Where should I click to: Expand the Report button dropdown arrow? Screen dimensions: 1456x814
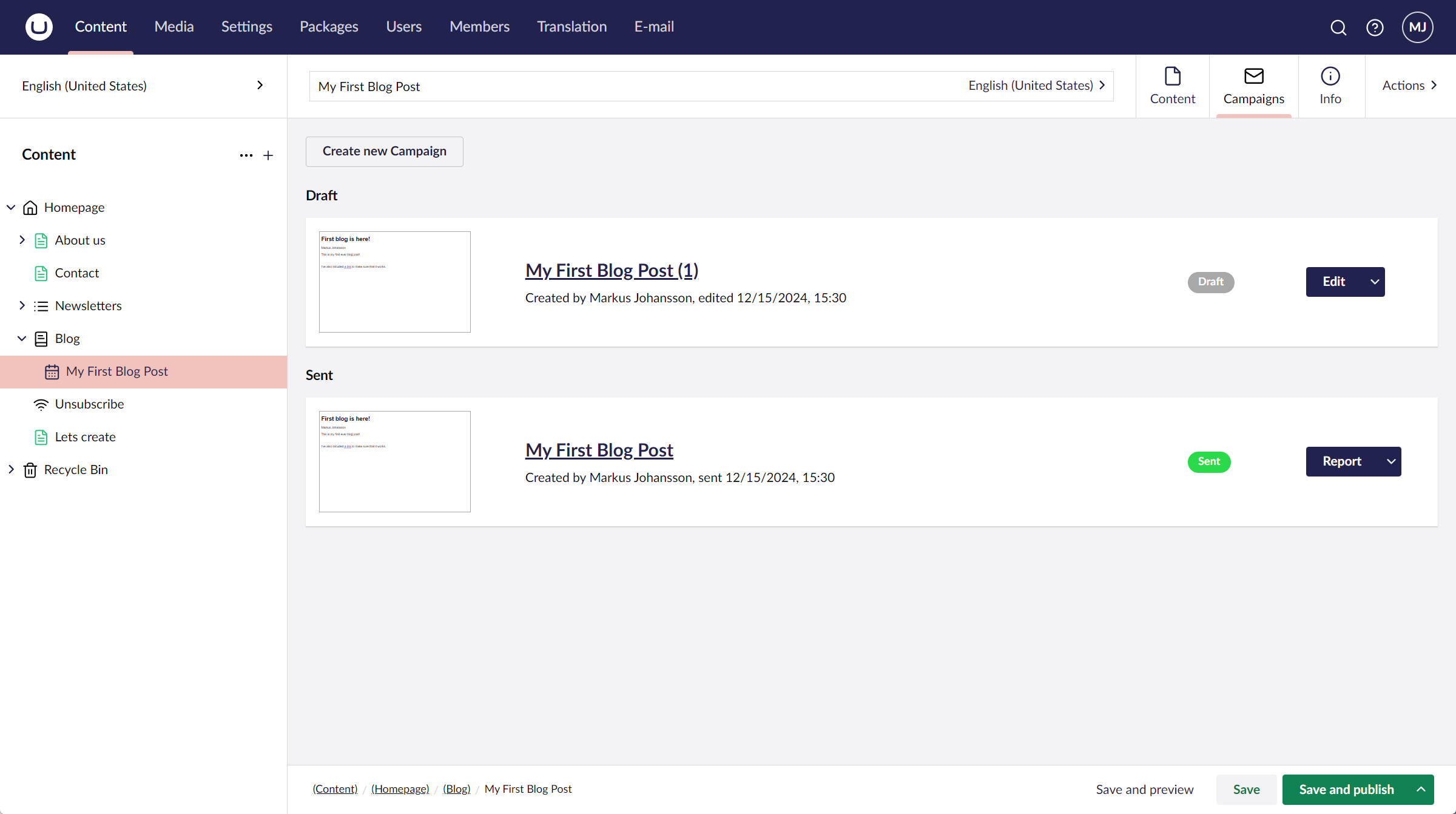[1391, 461]
